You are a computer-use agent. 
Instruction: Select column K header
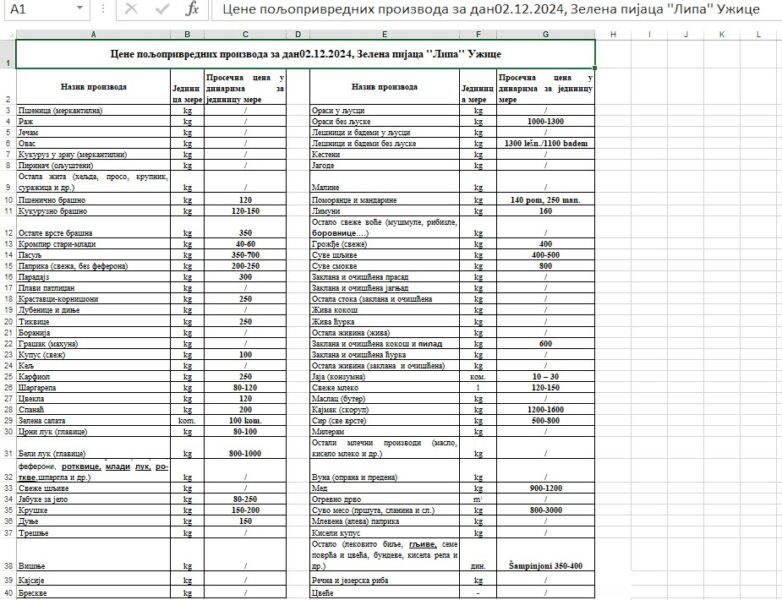click(722, 34)
